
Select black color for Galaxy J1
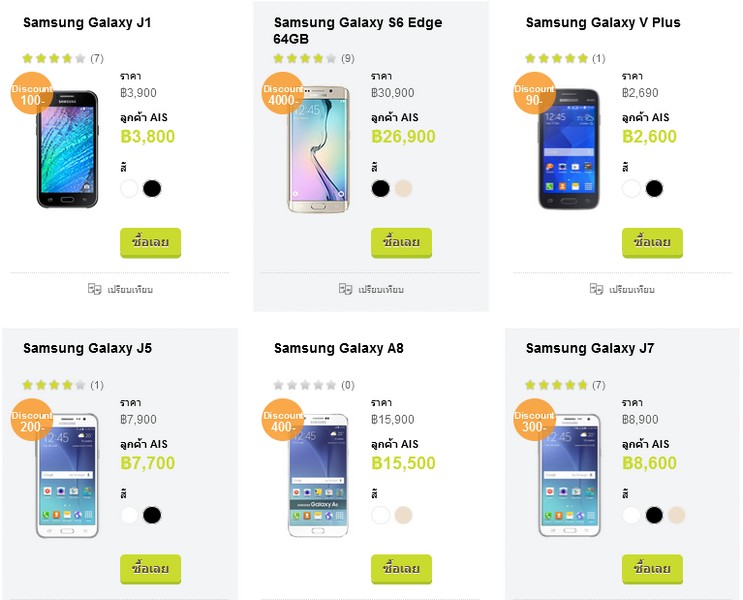(x=152, y=188)
